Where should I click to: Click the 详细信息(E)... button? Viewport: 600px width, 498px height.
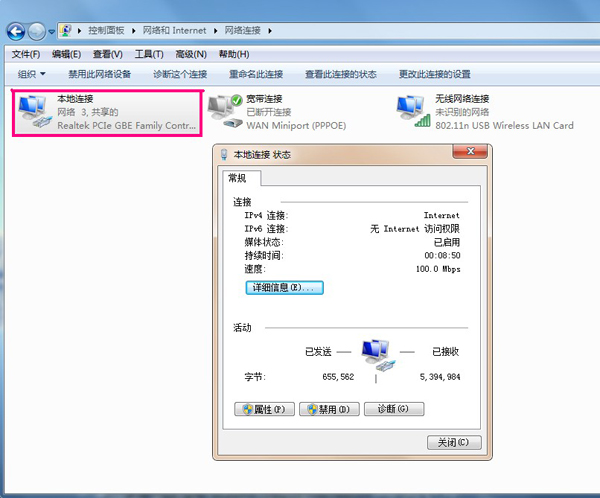[x=284, y=288]
